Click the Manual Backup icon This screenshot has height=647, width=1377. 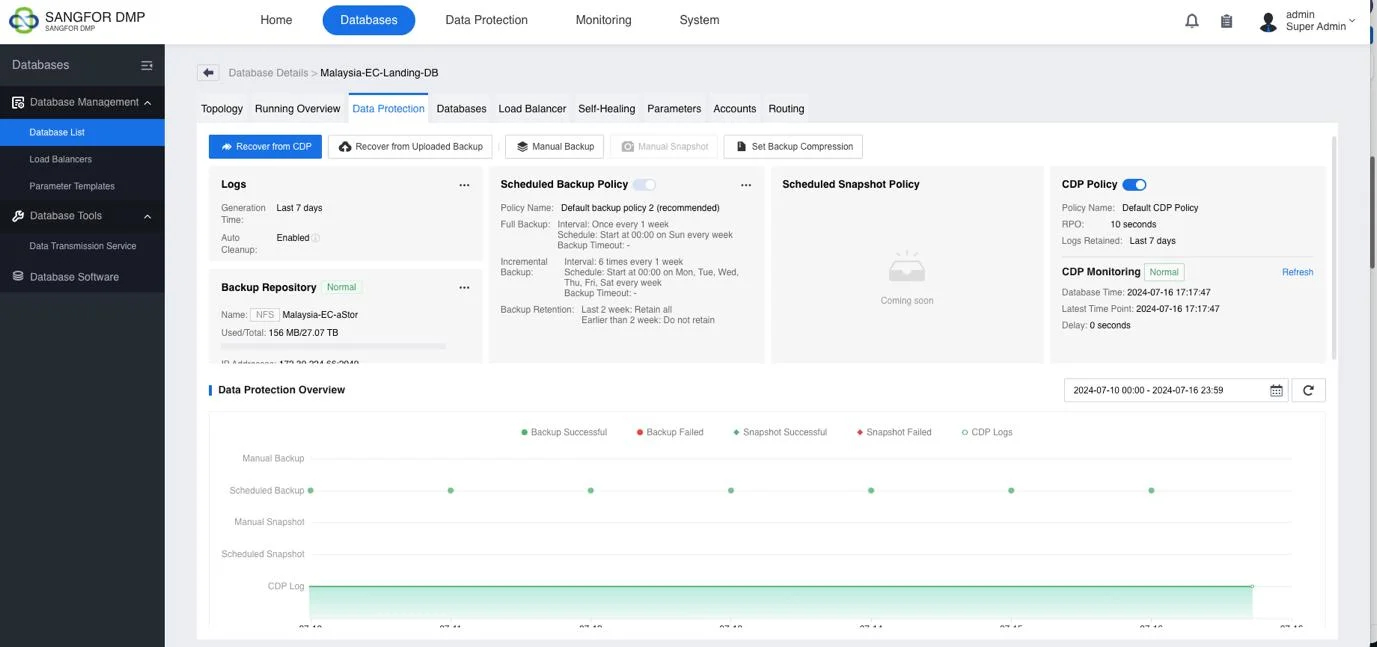pos(523,146)
